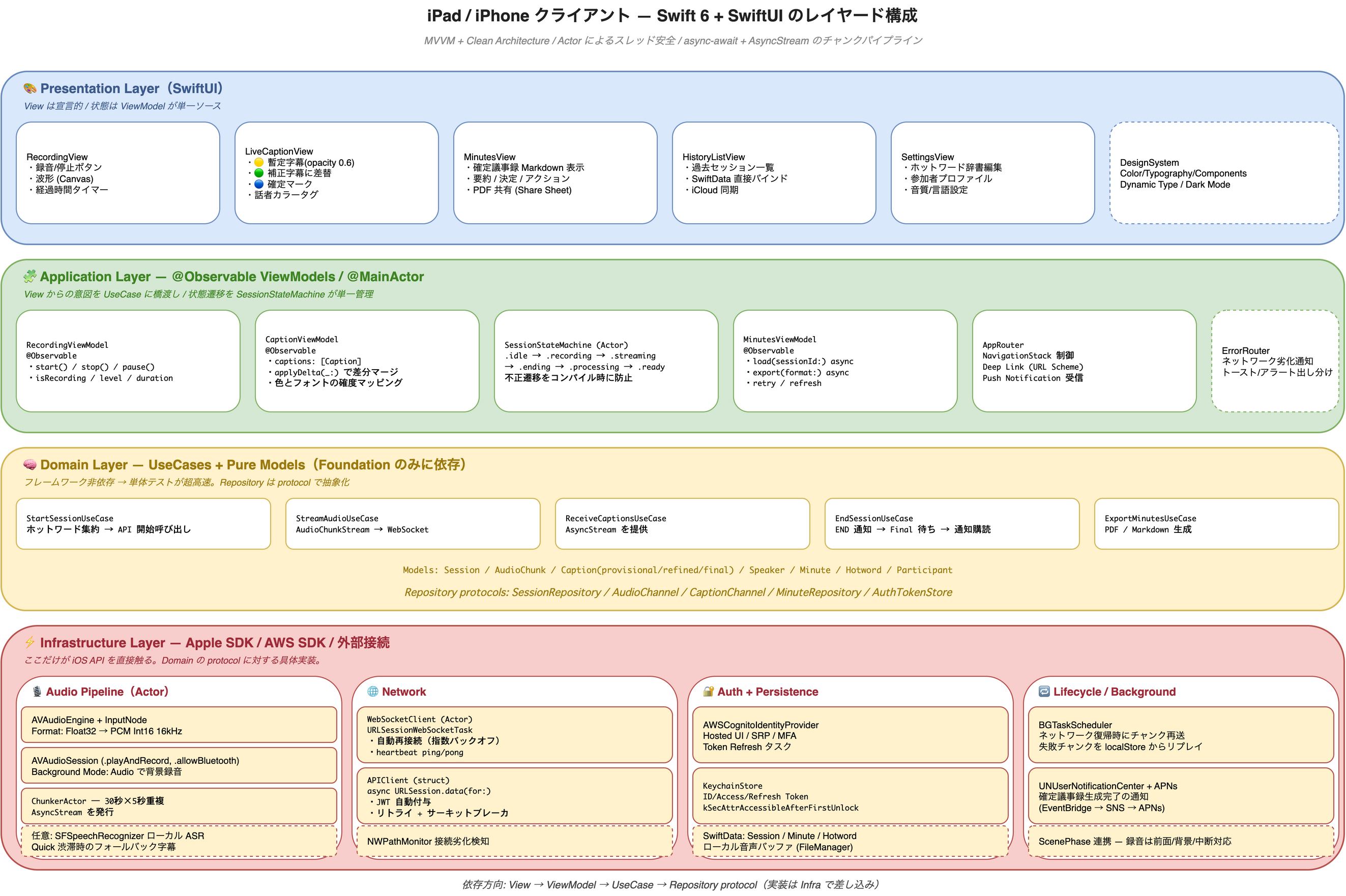Click the lightning bolt icon beside Infrastructure Layer

pyautogui.click(x=30, y=642)
